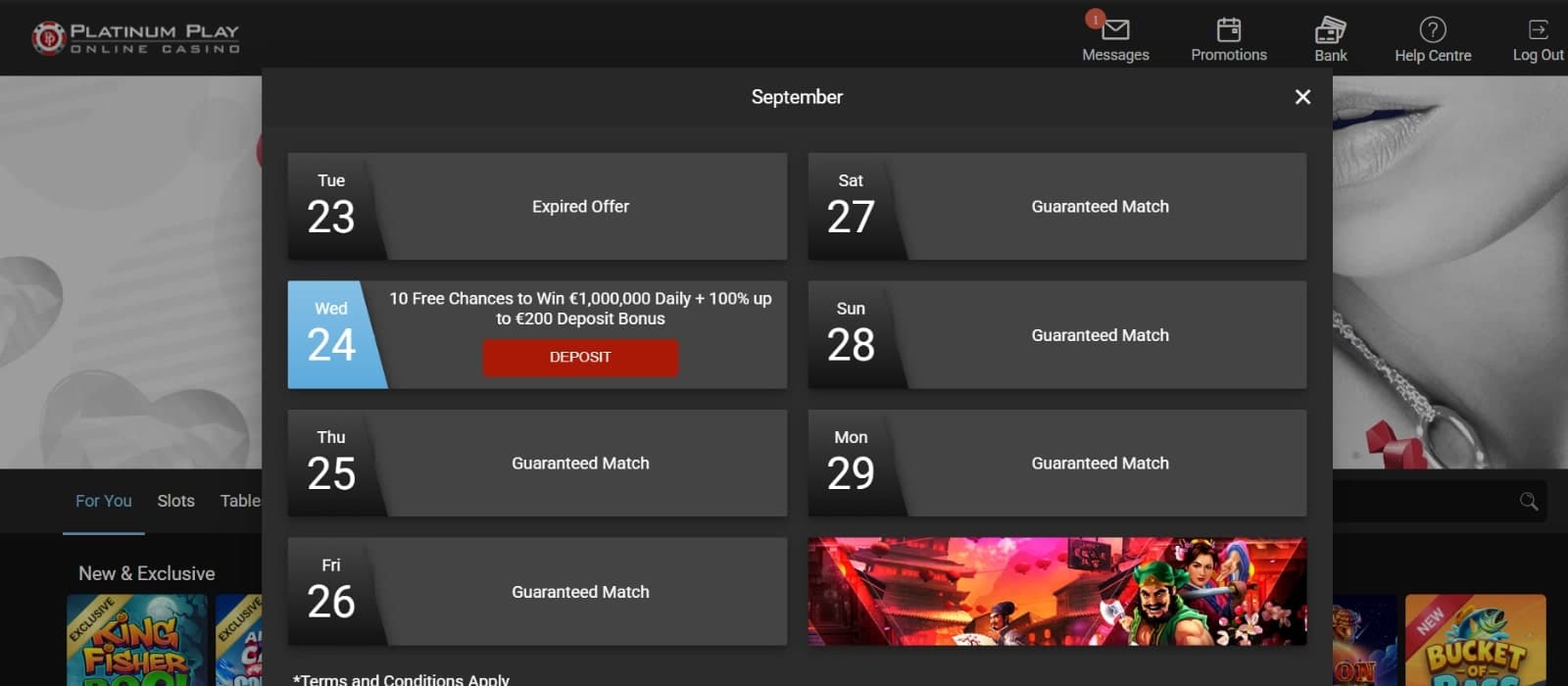The image size is (1568, 686).
Task: Open the Sun 28 Guaranteed Match card
Action: point(1057,335)
